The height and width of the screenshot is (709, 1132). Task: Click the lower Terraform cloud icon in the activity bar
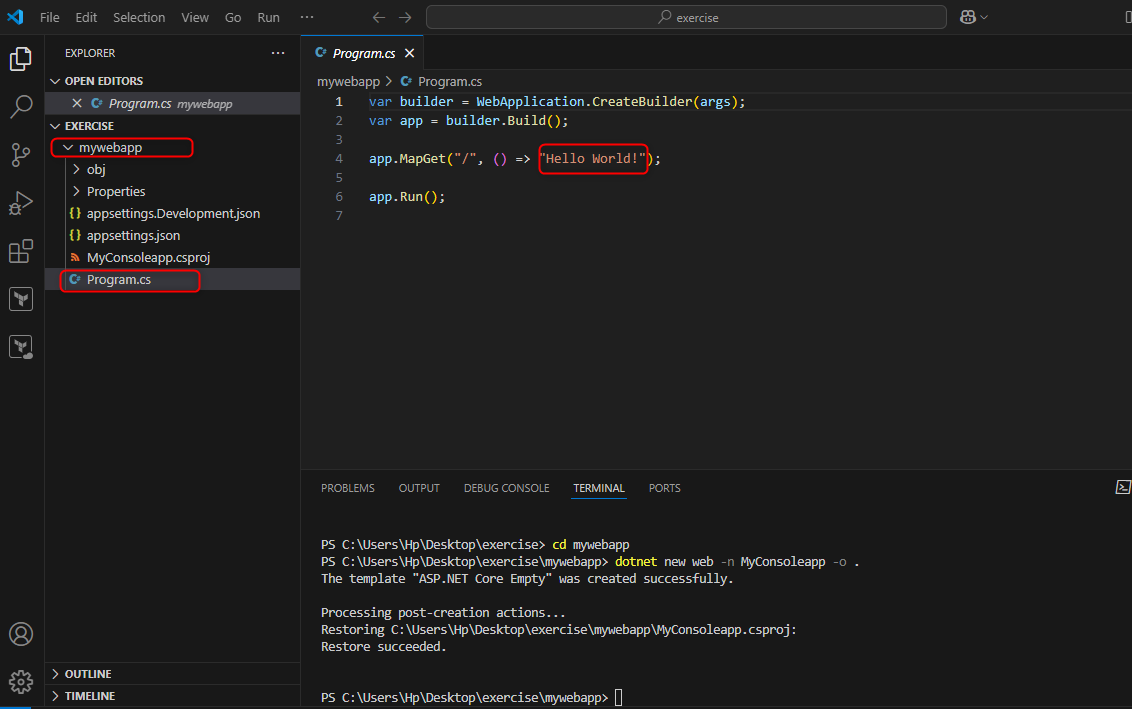[21, 347]
